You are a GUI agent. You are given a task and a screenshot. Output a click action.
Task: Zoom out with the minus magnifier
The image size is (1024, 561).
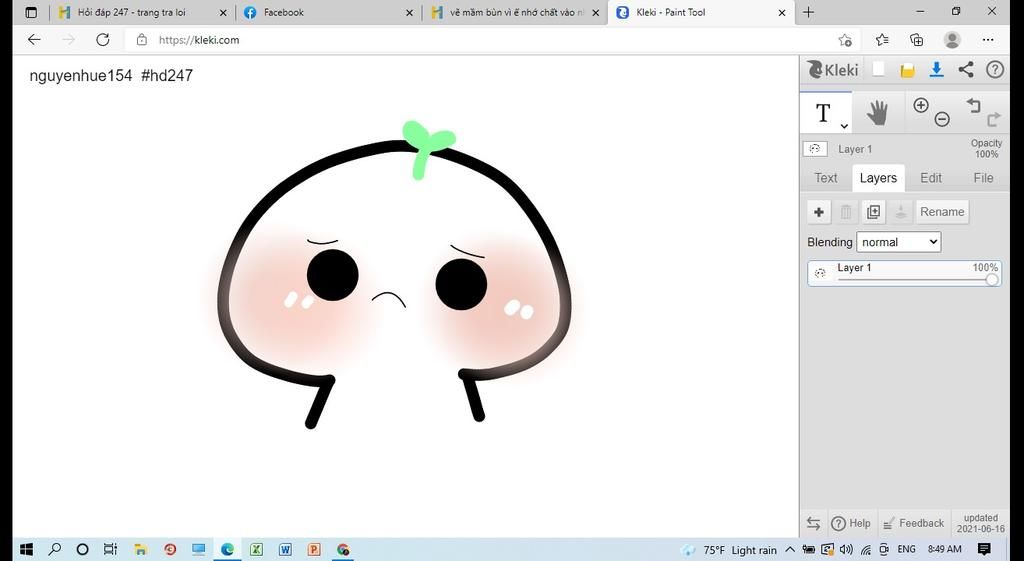(x=942, y=119)
